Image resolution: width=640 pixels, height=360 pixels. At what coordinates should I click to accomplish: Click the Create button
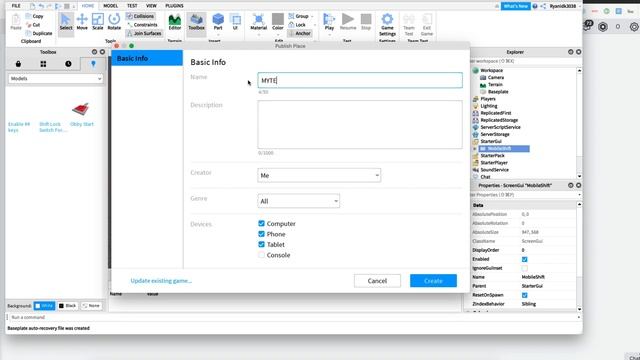point(433,281)
